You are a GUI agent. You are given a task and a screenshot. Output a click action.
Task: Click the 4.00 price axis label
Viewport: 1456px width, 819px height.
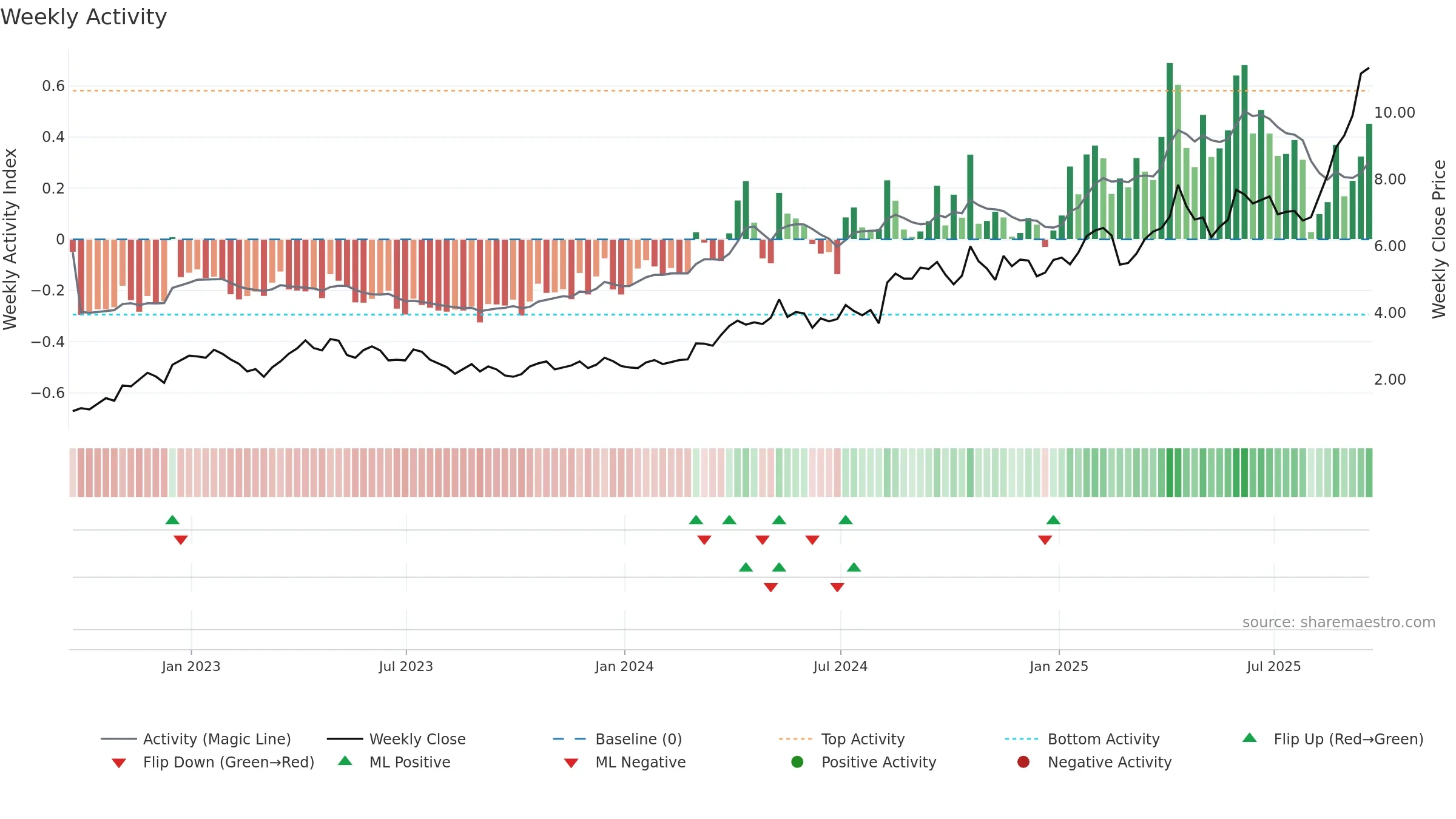pos(1390,312)
